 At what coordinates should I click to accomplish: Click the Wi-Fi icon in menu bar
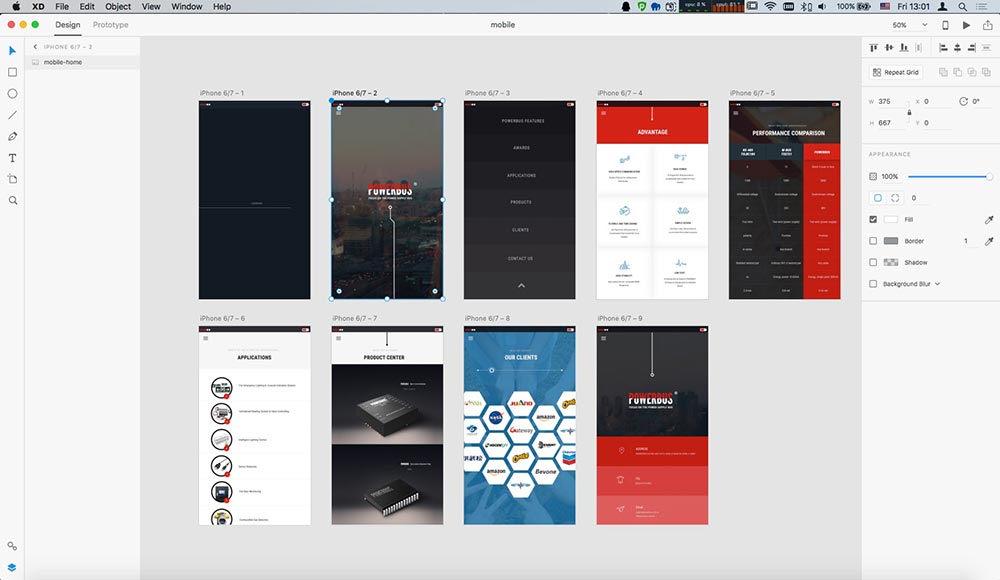pos(770,6)
